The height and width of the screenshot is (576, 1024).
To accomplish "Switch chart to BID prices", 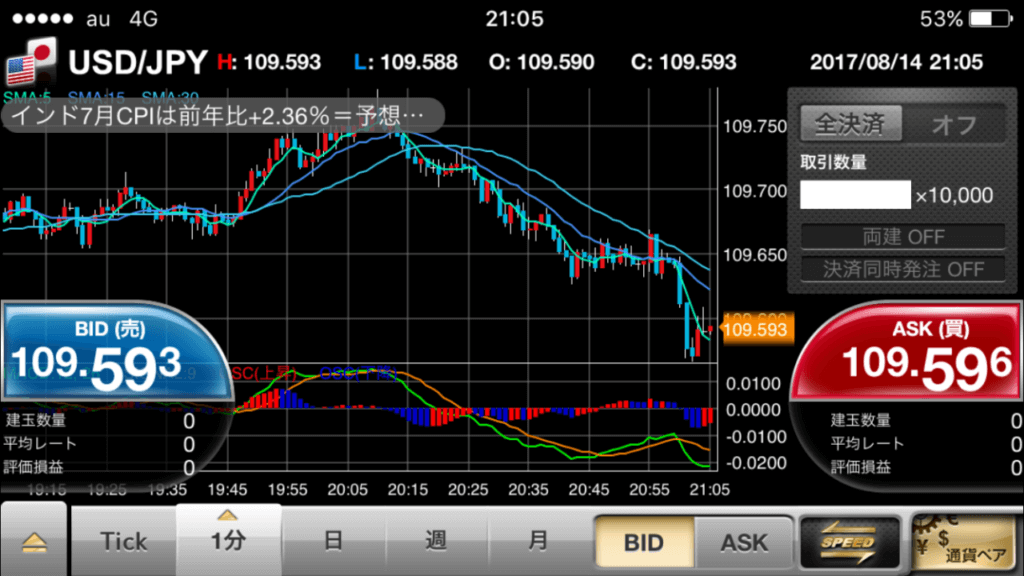I will [644, 542].
